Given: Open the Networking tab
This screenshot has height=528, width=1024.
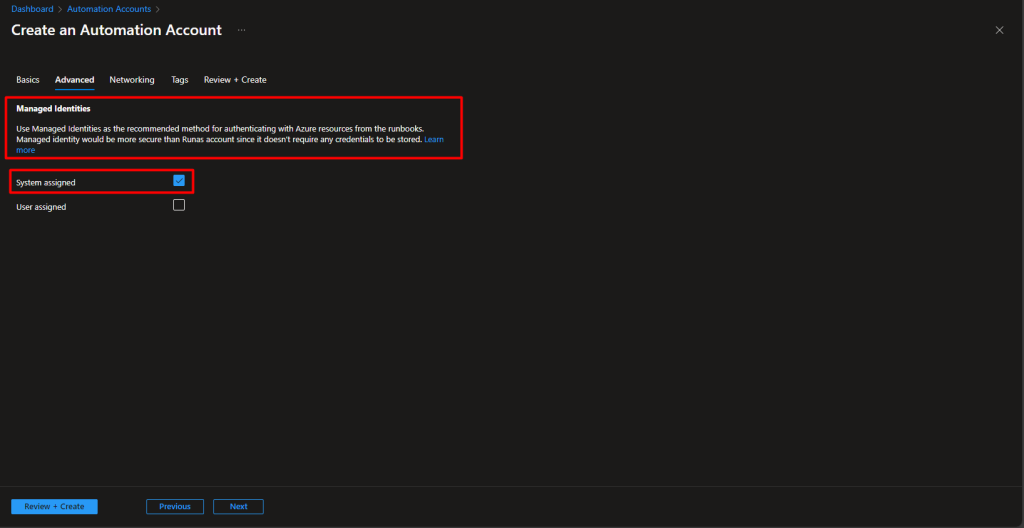Looking at the screenshot, I should click(x=132, y=80).
